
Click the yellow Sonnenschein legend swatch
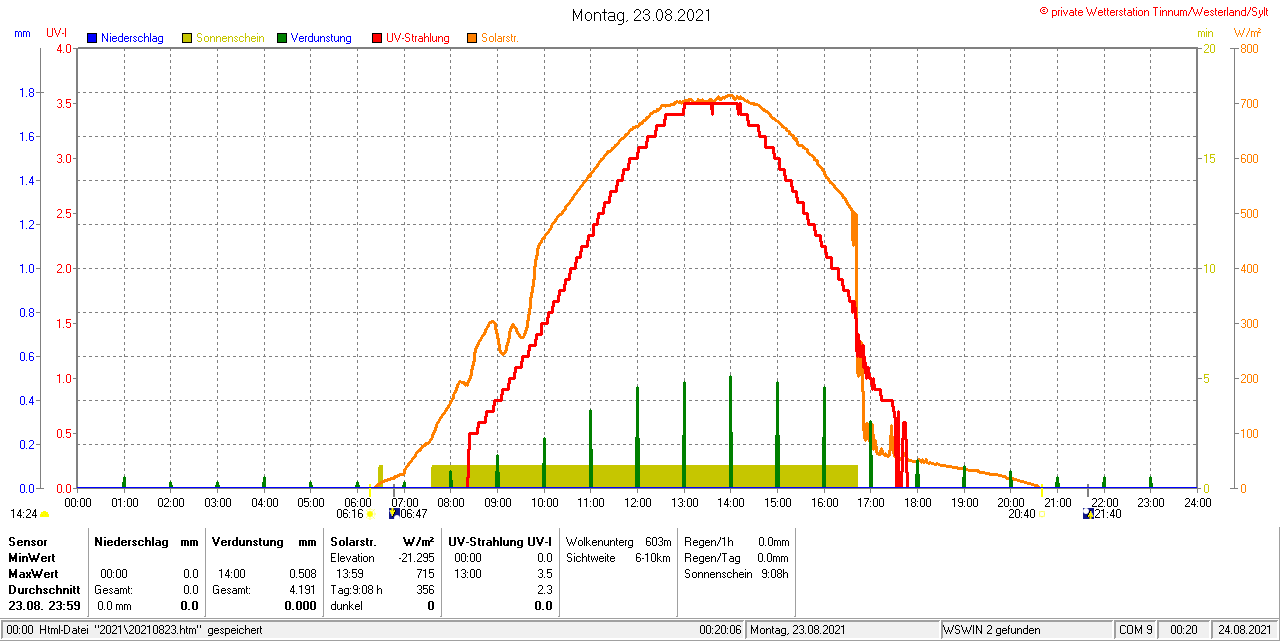tap(187, 38)
